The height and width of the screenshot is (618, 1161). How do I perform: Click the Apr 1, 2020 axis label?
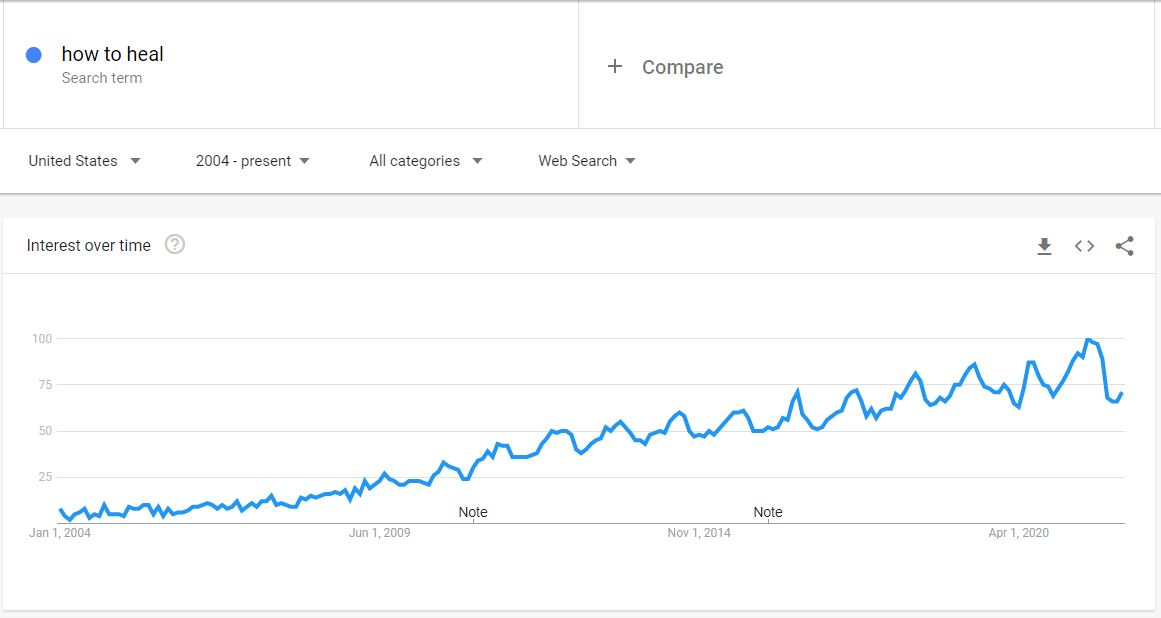pos(1018,533)
